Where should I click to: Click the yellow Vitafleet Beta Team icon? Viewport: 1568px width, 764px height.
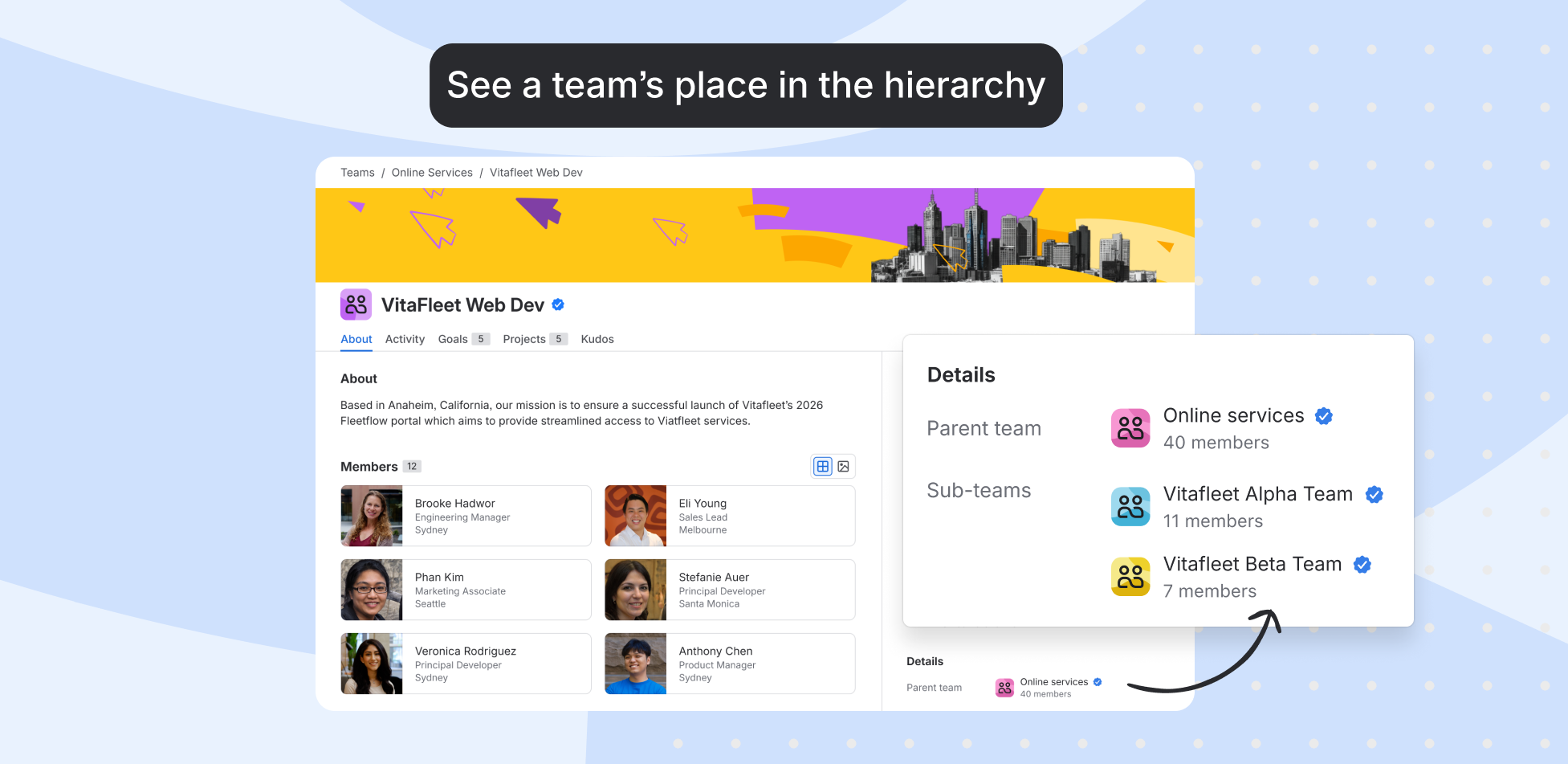pos(1130,577)
